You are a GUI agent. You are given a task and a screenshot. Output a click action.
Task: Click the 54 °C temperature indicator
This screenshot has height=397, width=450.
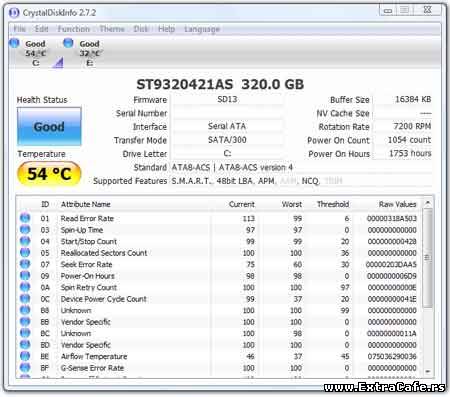49,174
